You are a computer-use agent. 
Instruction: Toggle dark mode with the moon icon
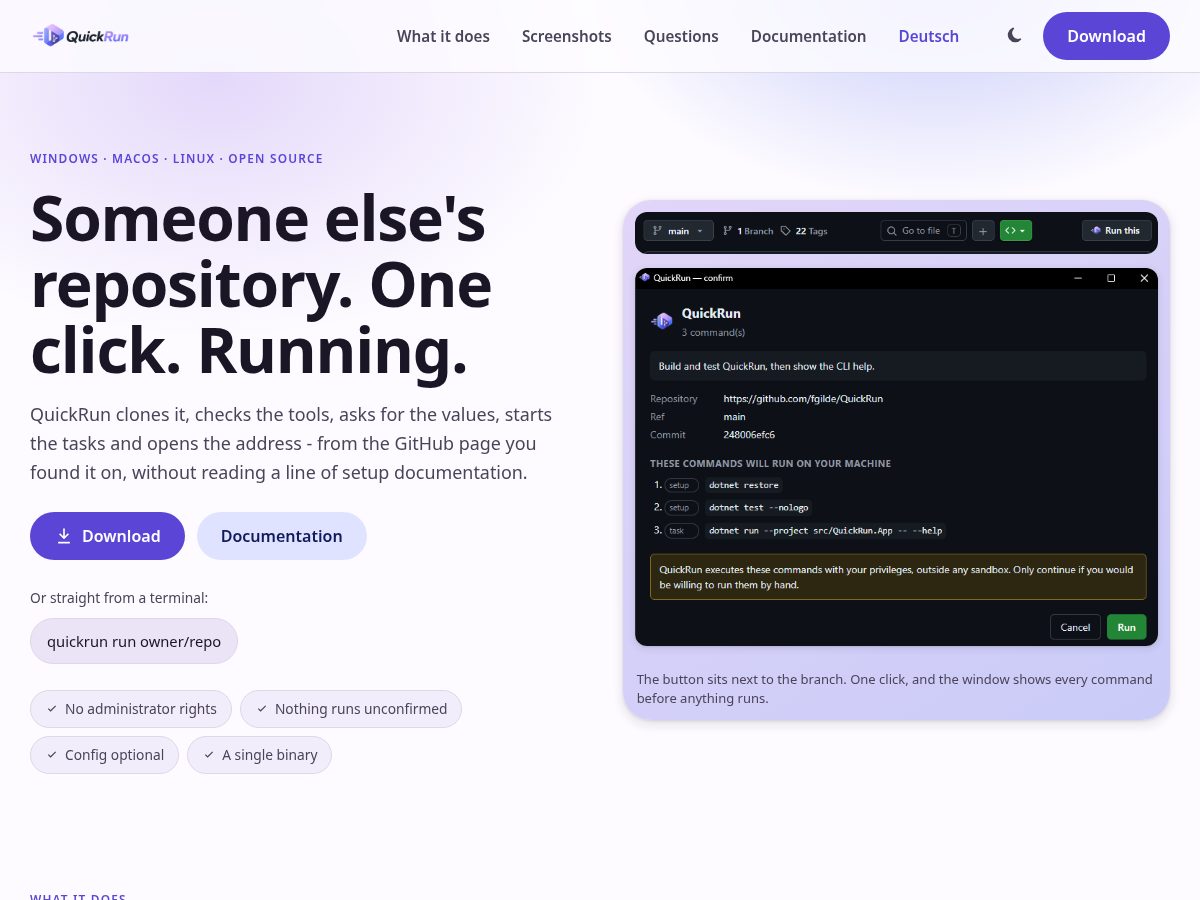coord(1015,36)
